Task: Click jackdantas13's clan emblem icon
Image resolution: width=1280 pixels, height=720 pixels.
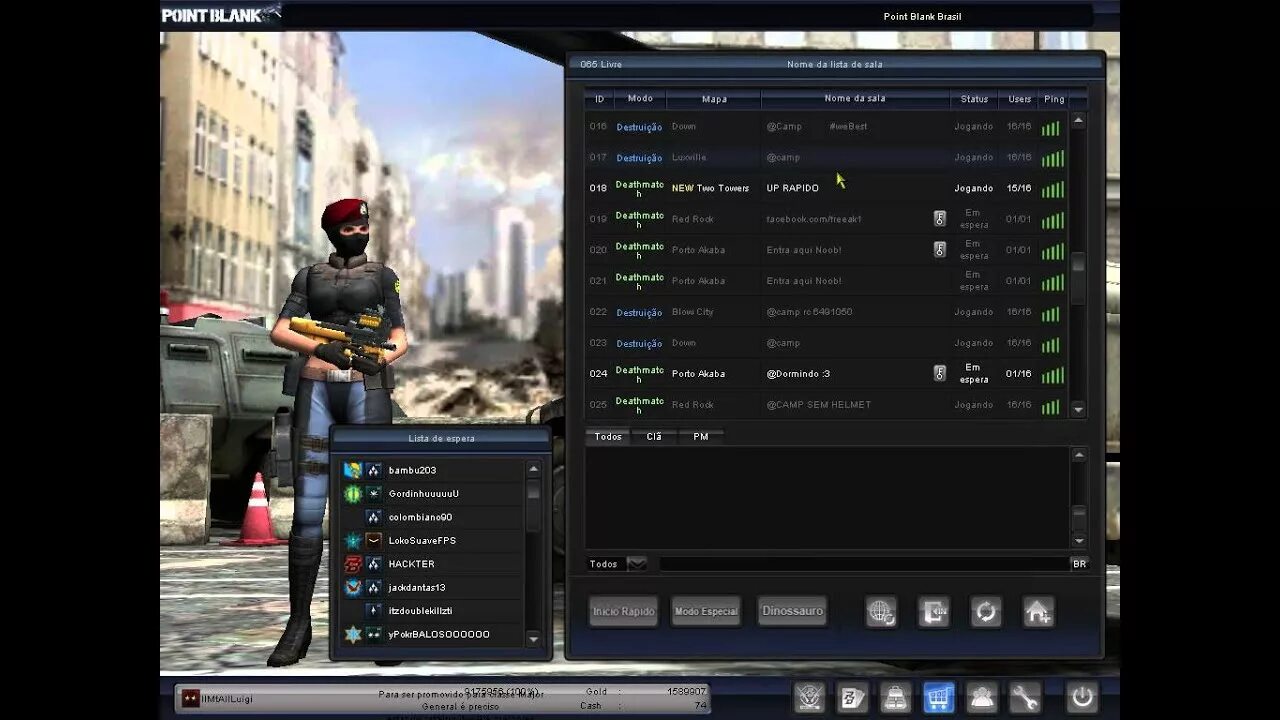Action: 352,587
